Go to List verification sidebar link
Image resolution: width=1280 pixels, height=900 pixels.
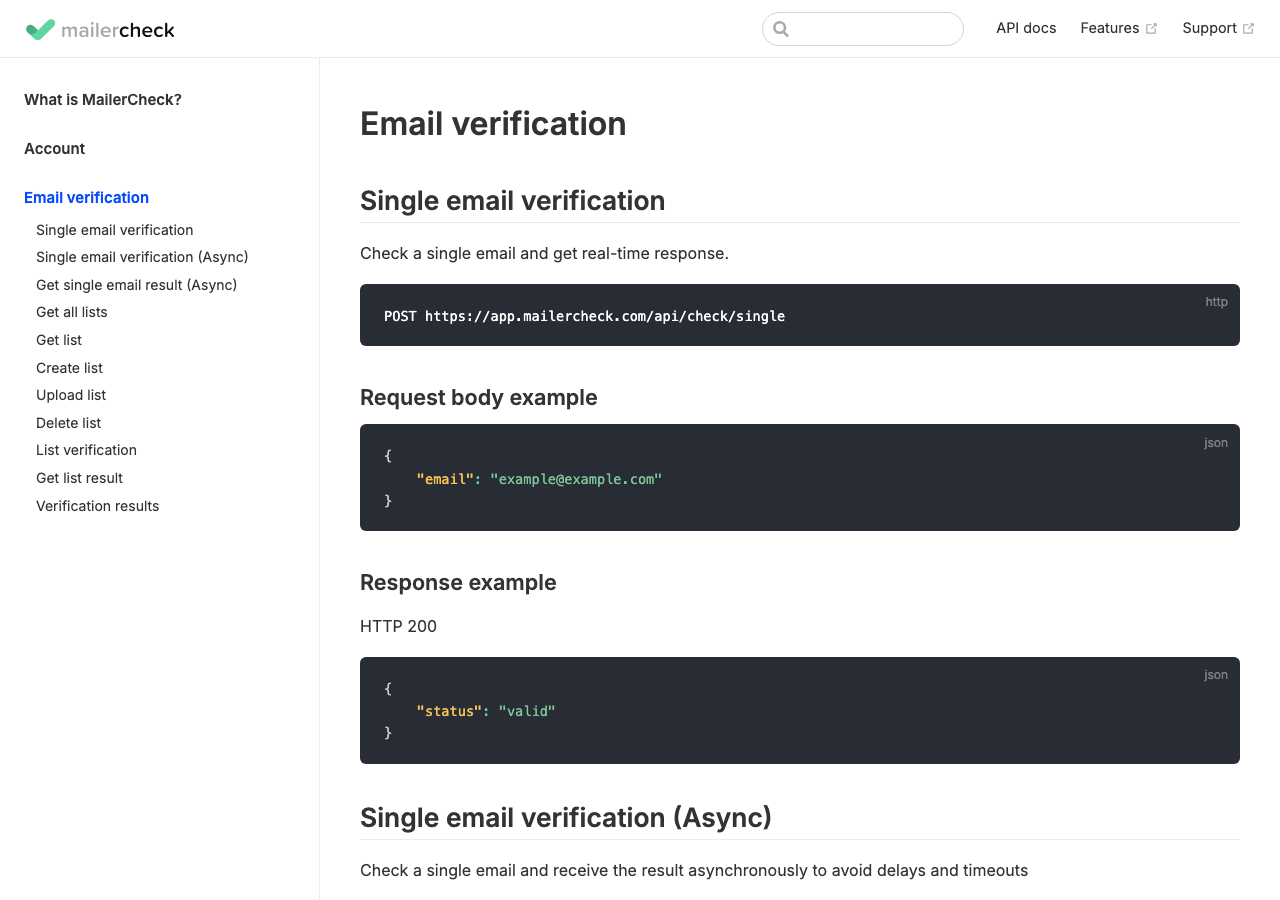[87, 450]
